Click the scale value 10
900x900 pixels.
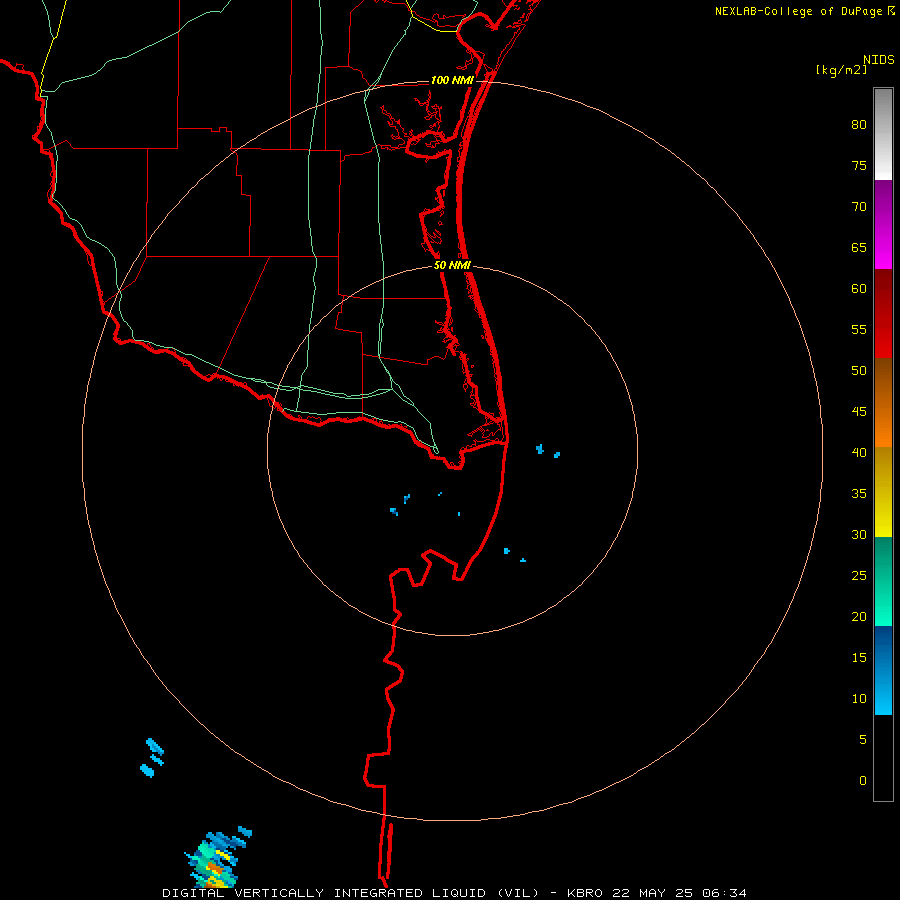pos(859,699)
